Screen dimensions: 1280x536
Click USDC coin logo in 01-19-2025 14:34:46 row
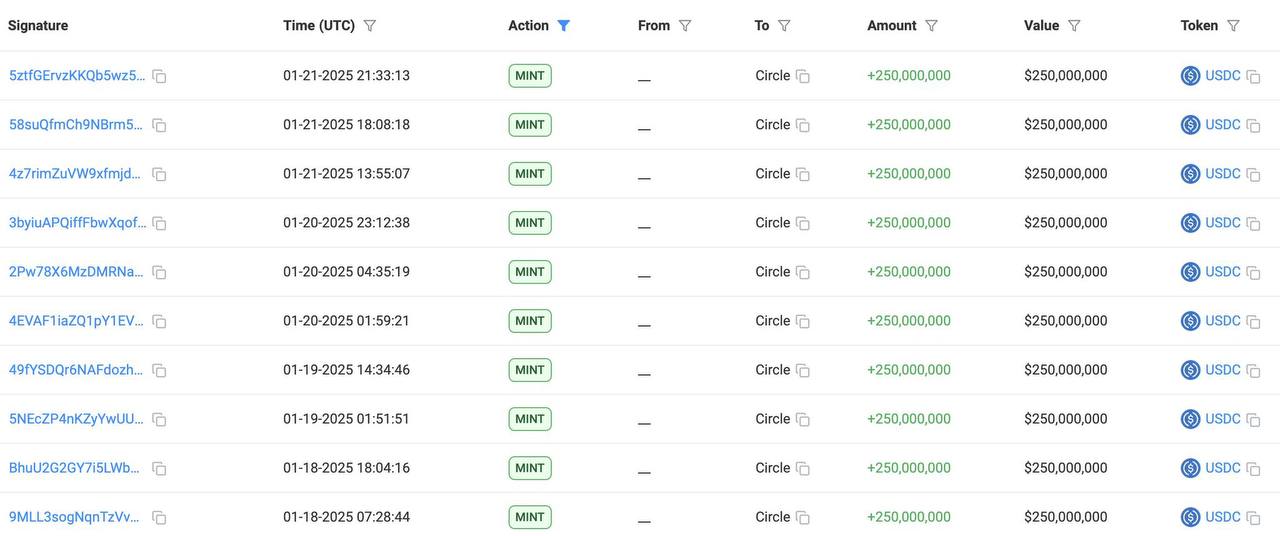pyautogui.click(x=1190, y=370)
